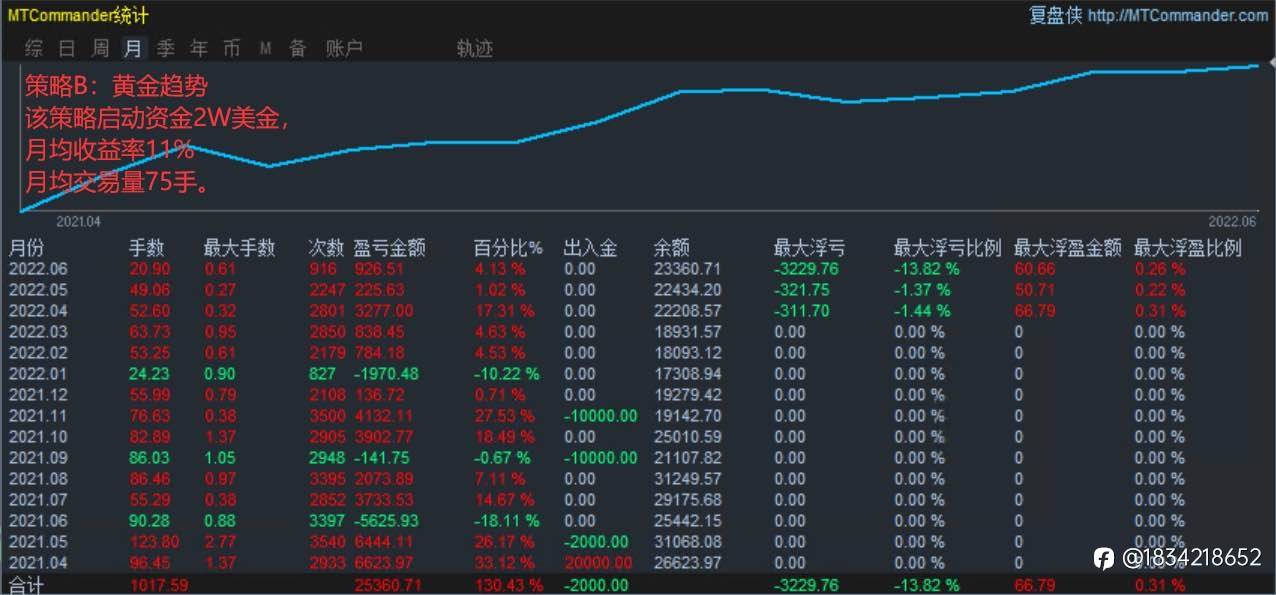Sort by the 最大浮盈比例 column header
Image resolution: width=1276 pixels, height=595 pixels.
[x=1188, y=248]
